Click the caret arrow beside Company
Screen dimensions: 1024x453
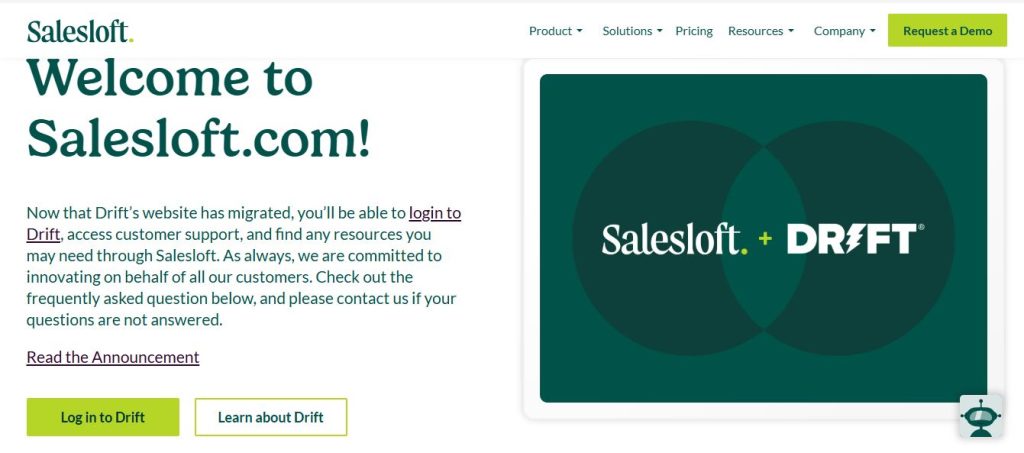(x=872, y=31)
